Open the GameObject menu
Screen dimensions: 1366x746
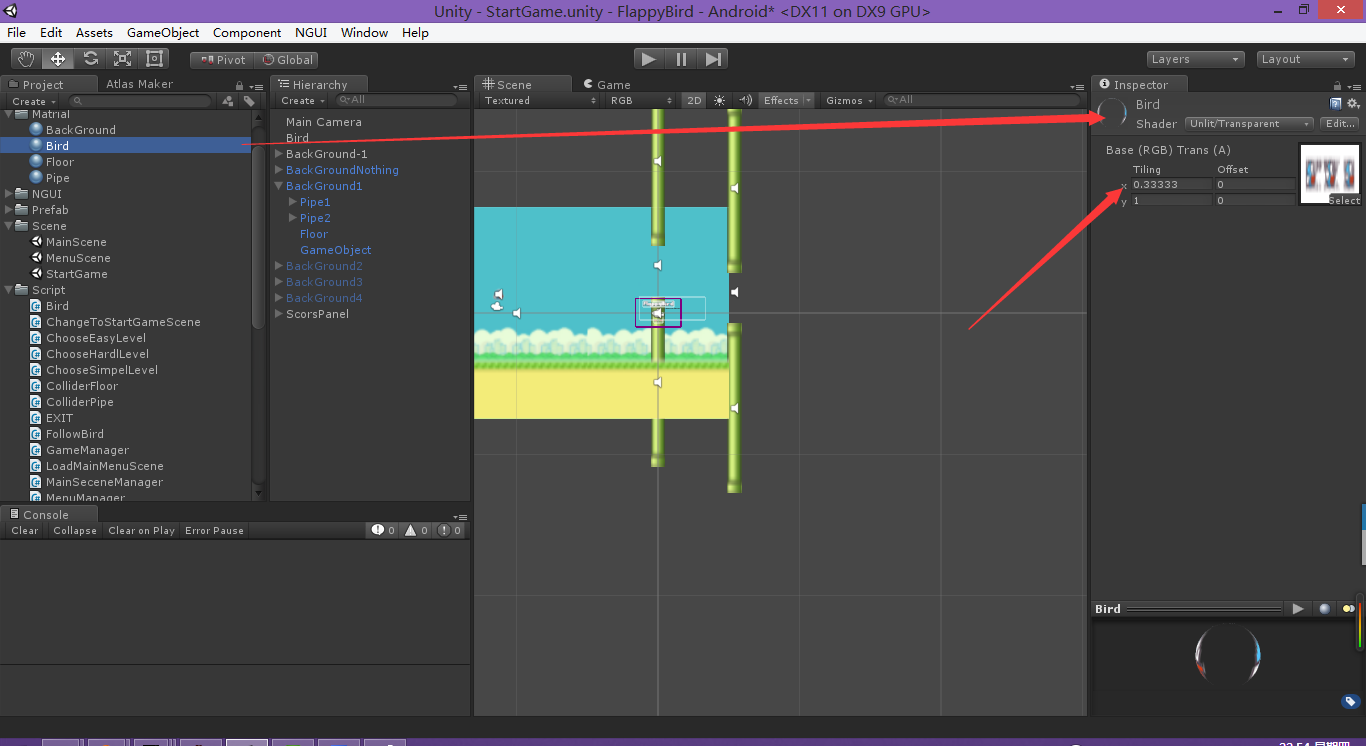pos(163,33)
